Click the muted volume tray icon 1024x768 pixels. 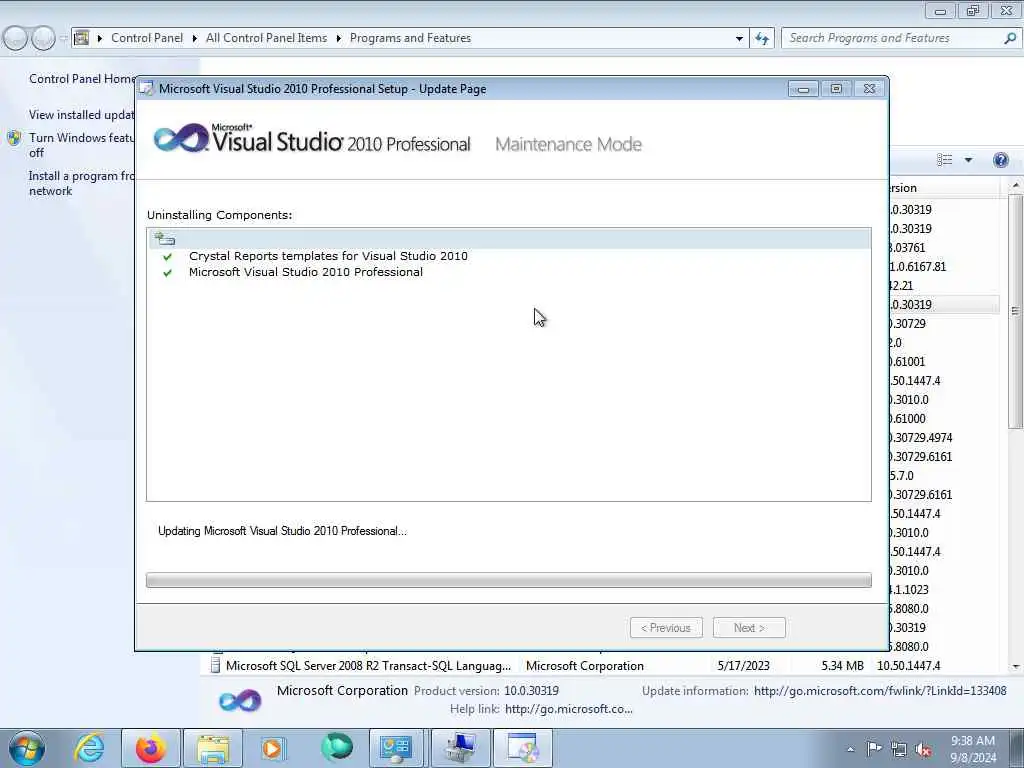coord(923,750)
